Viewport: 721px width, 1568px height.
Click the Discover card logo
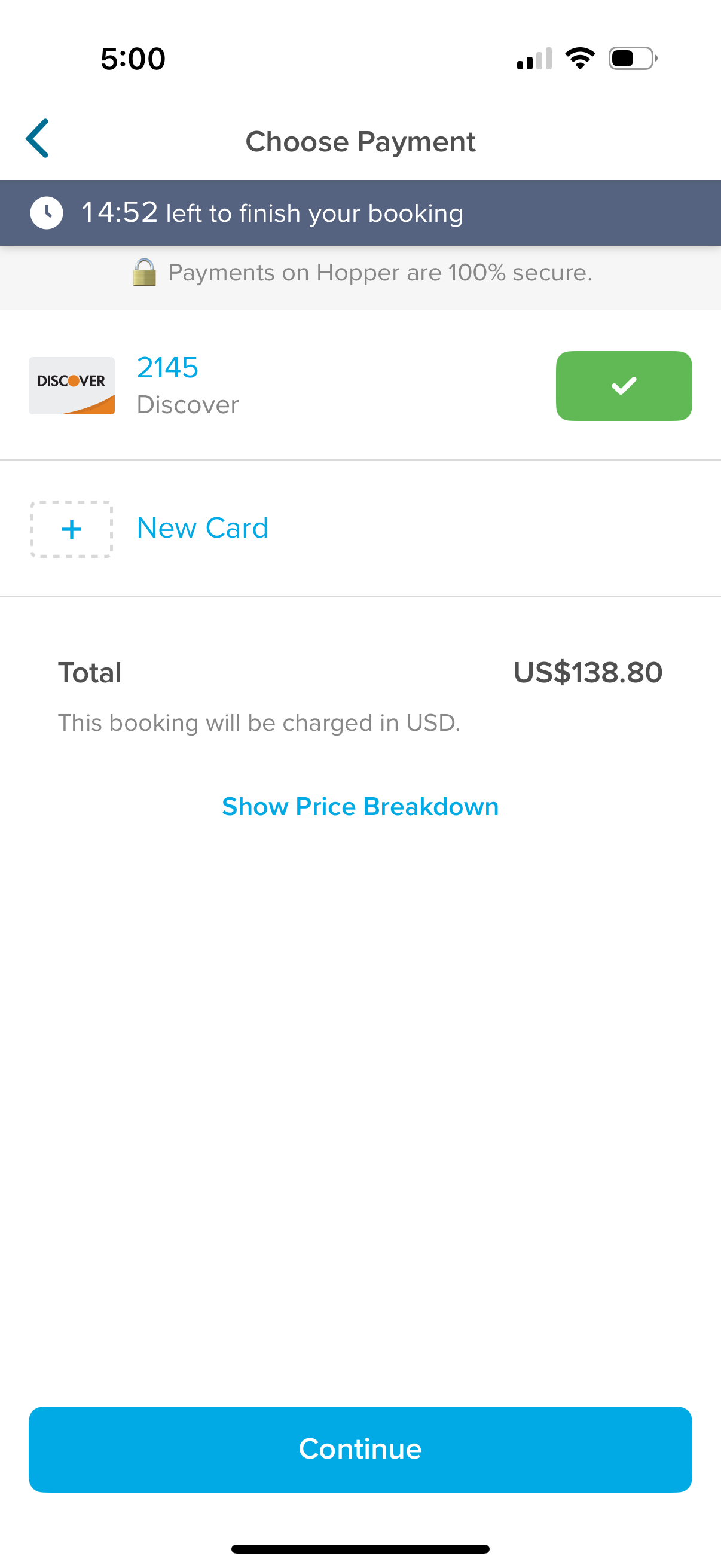(x=72, y=386)
